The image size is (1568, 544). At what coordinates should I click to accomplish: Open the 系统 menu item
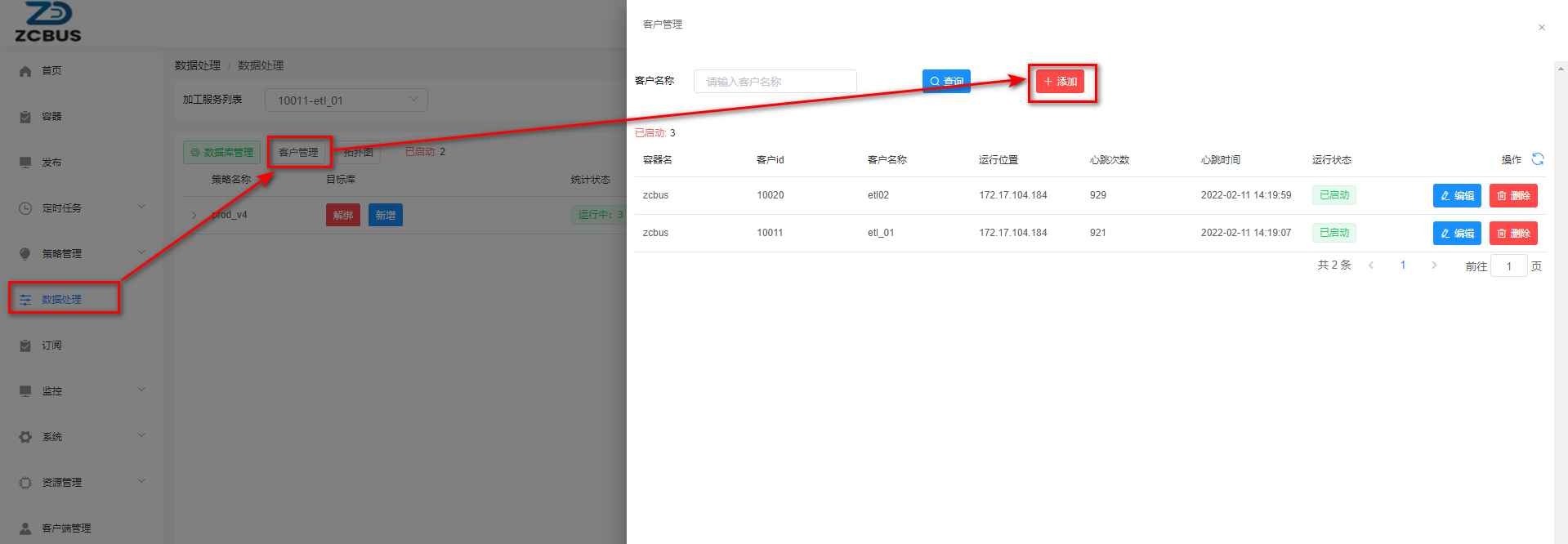click(x=52, y=437)
